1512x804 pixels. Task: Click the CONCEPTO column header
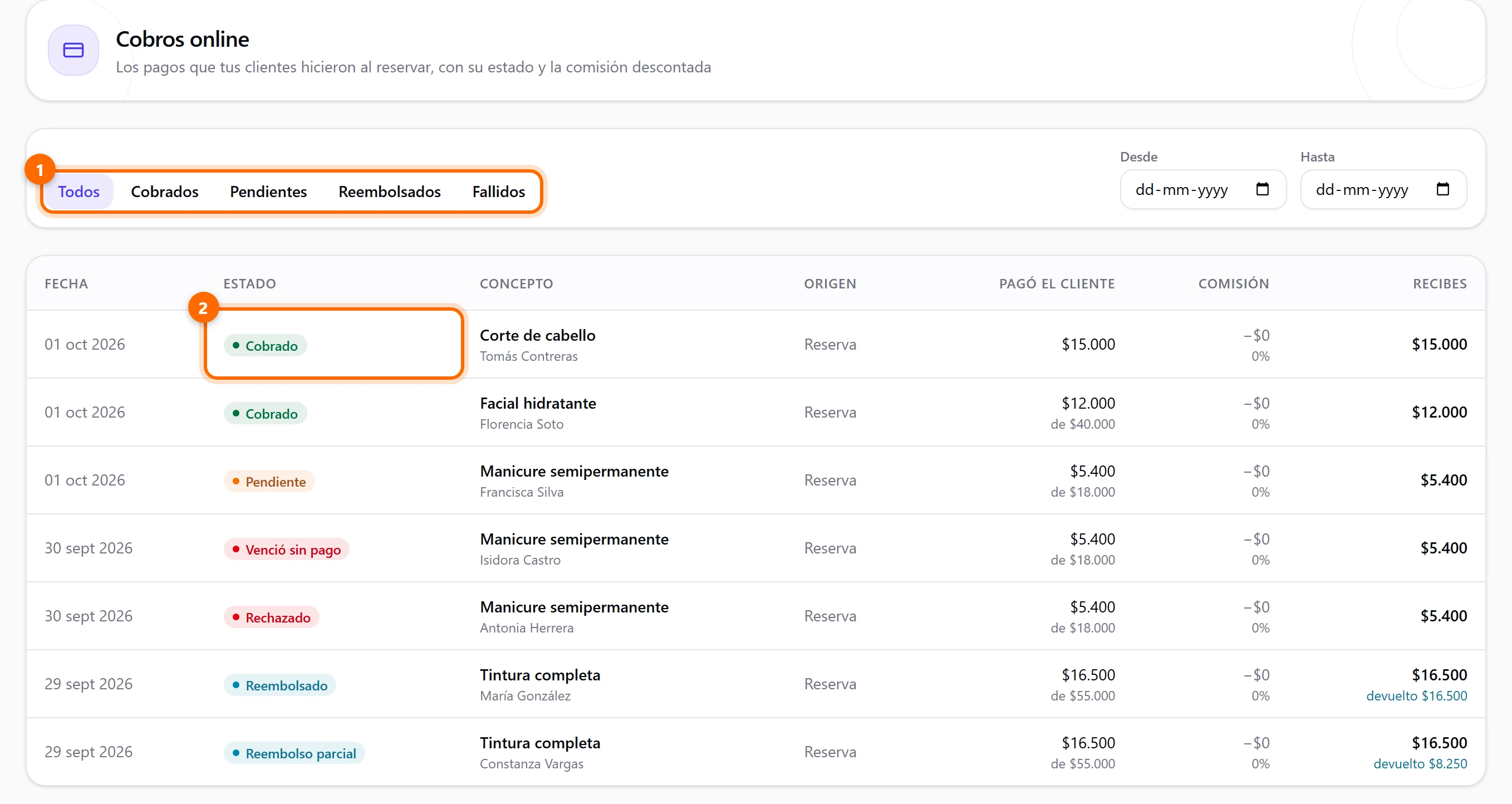tap(516, 283)
